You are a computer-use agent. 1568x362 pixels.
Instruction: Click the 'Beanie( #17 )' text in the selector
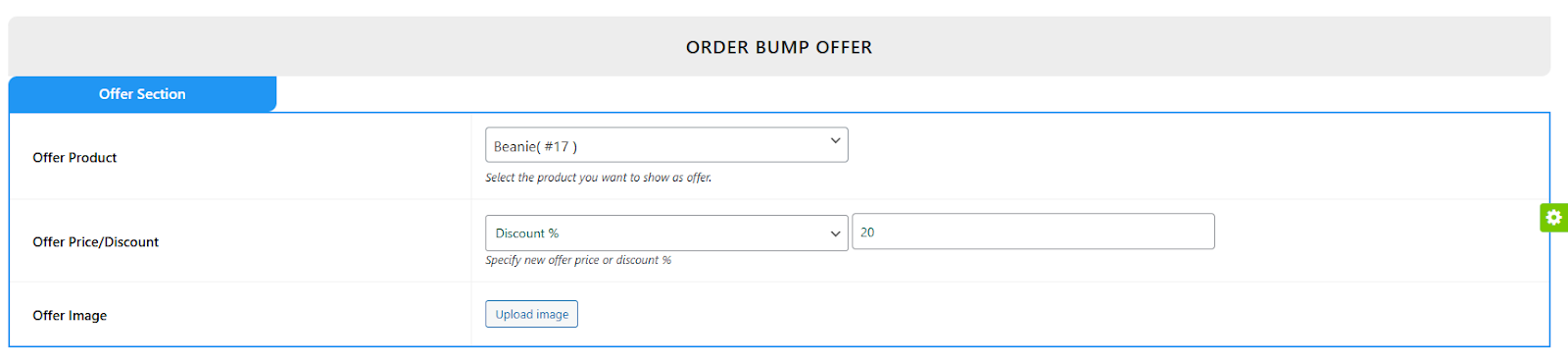point(535,146)
